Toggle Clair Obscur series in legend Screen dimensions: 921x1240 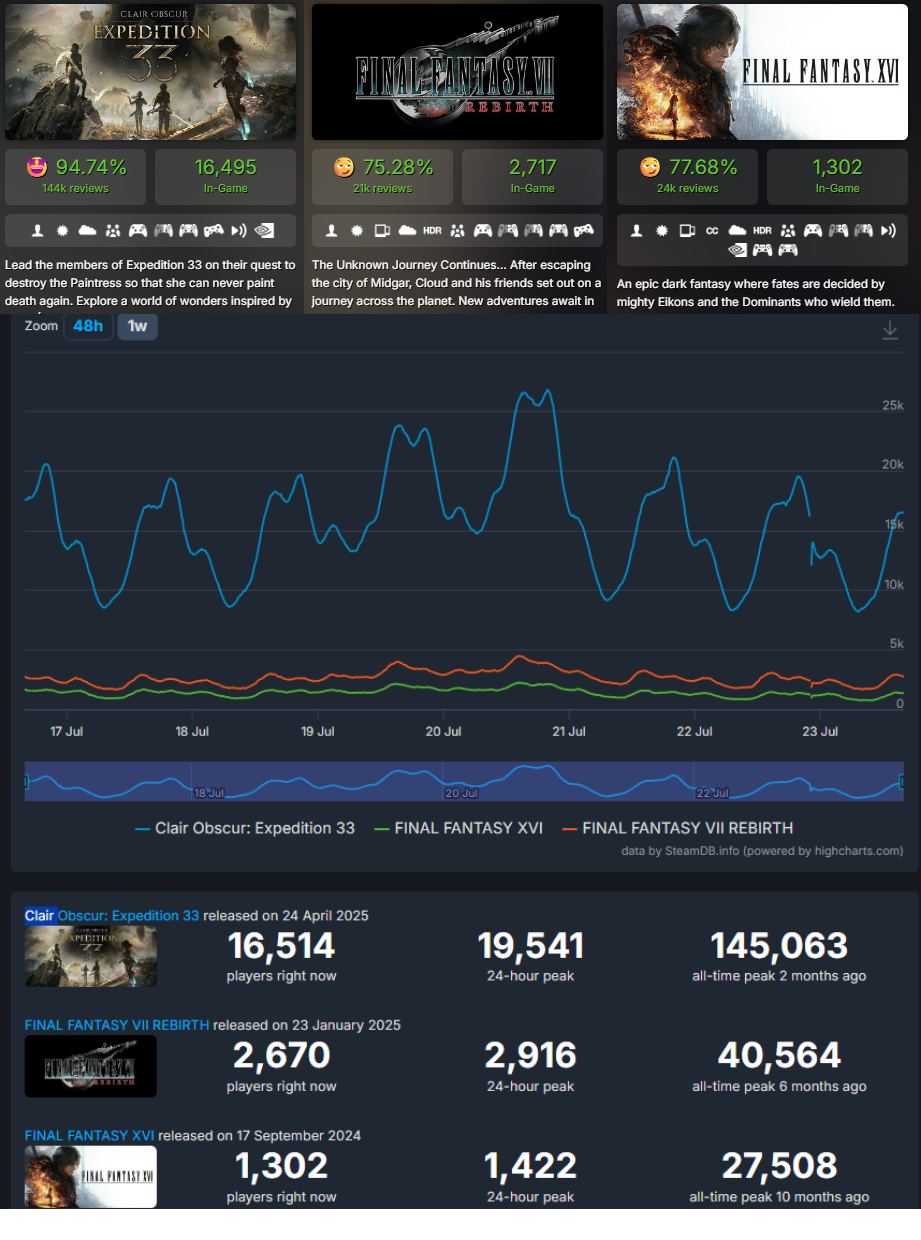pyautogui.click(x=244, y=828)
